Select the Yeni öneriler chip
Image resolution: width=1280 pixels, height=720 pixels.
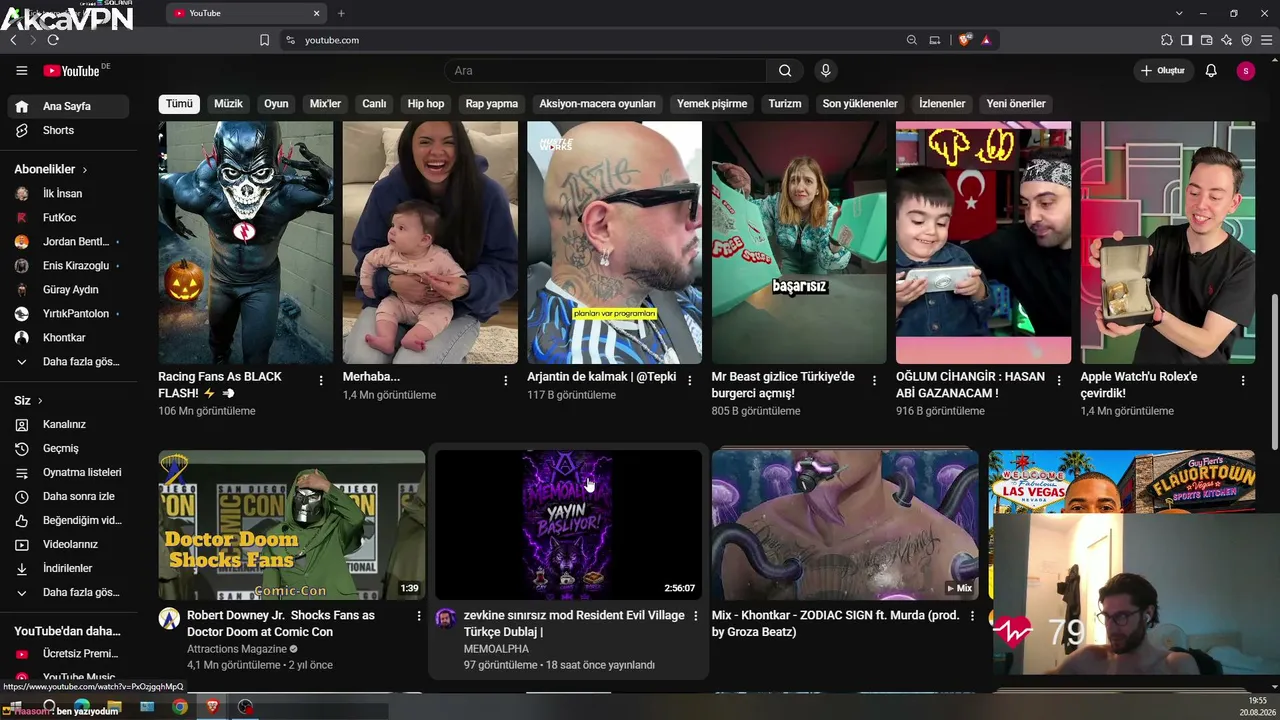tap(1016, 104)
